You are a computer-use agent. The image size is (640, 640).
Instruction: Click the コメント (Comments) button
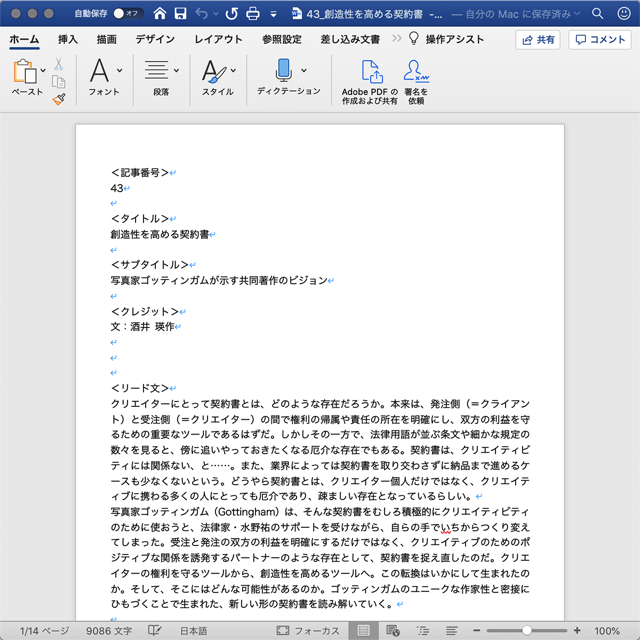click(600, 40)
